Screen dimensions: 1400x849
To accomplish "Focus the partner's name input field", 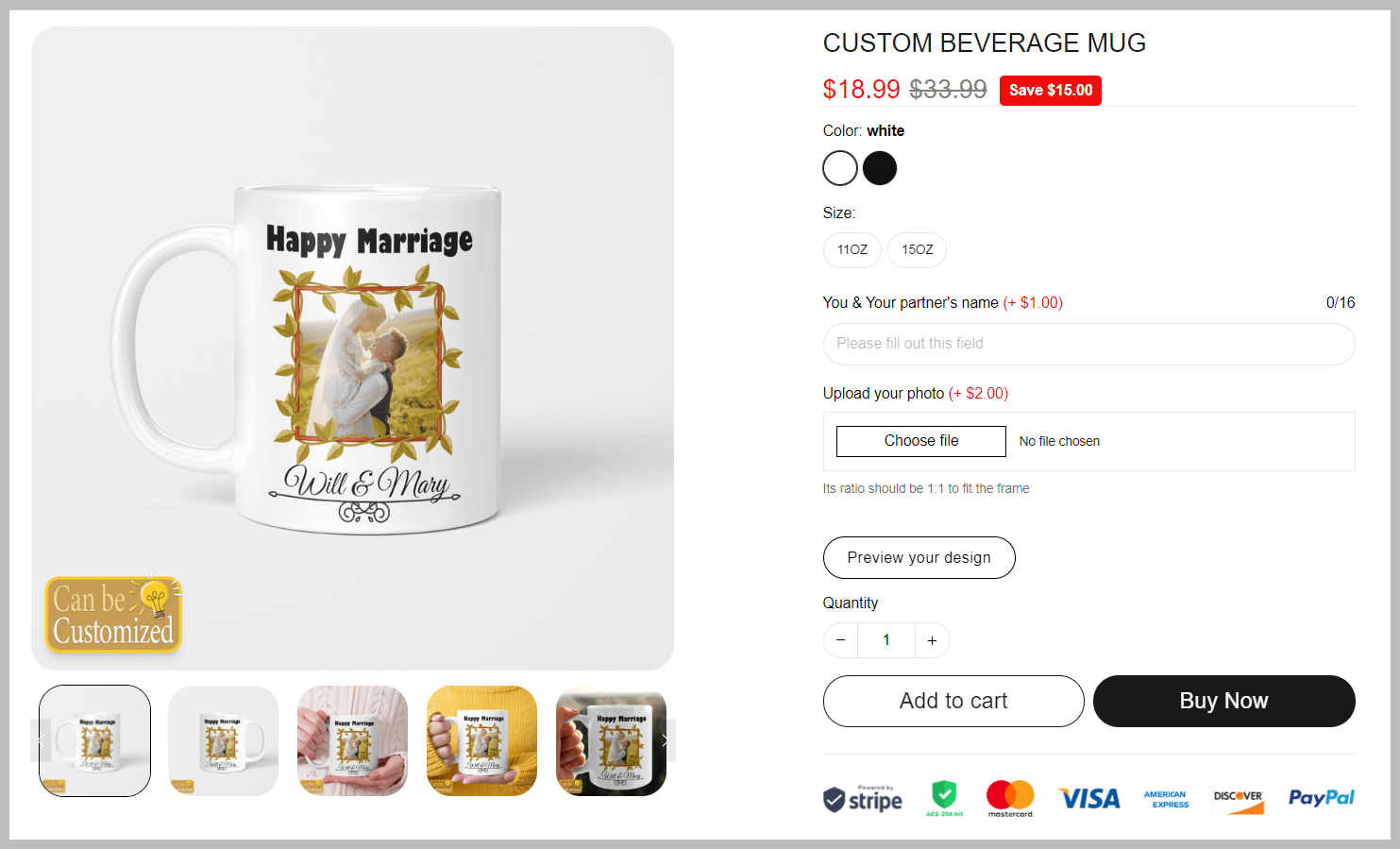I will click(1088, 344).
